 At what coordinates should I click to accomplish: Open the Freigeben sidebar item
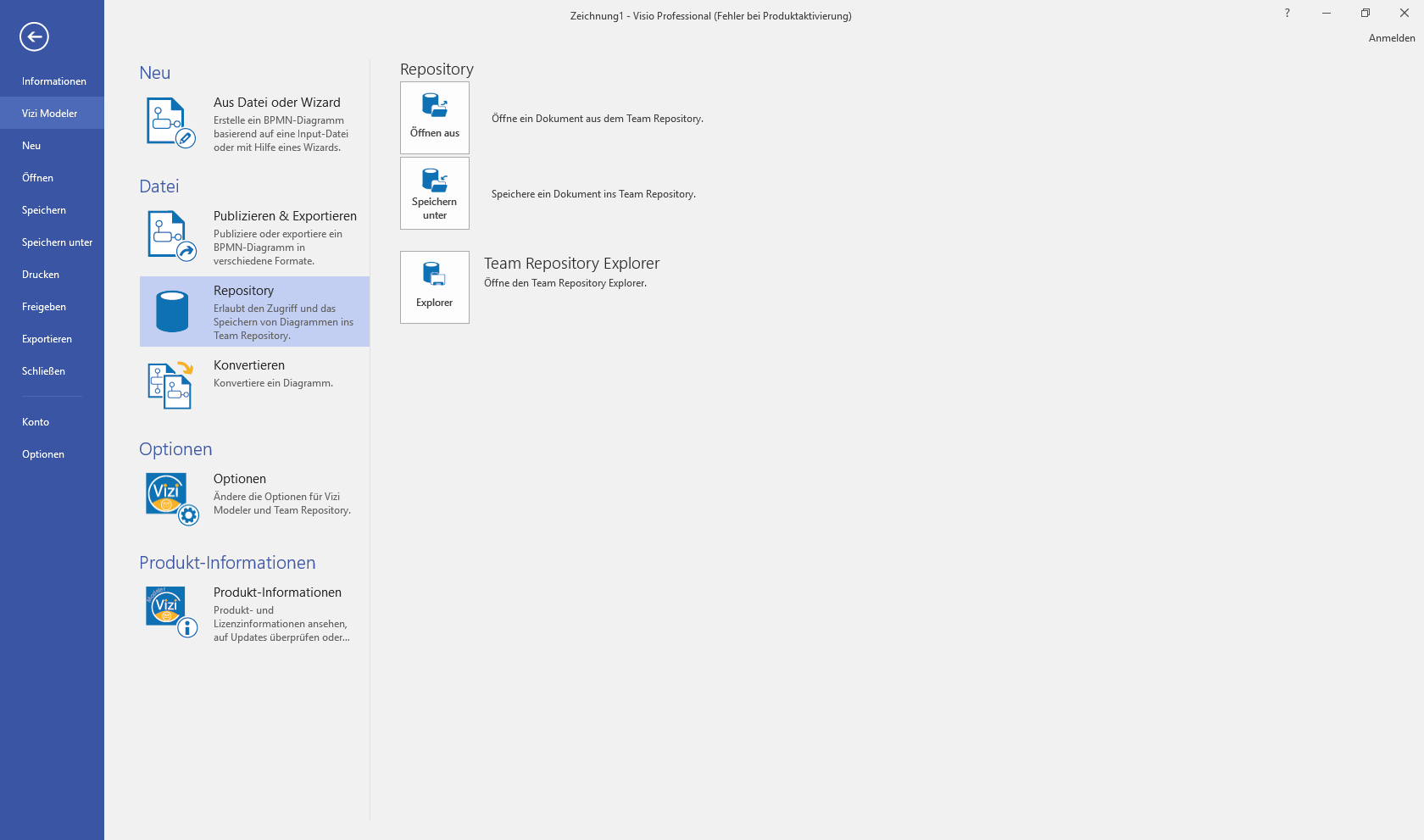pos(53,307)
